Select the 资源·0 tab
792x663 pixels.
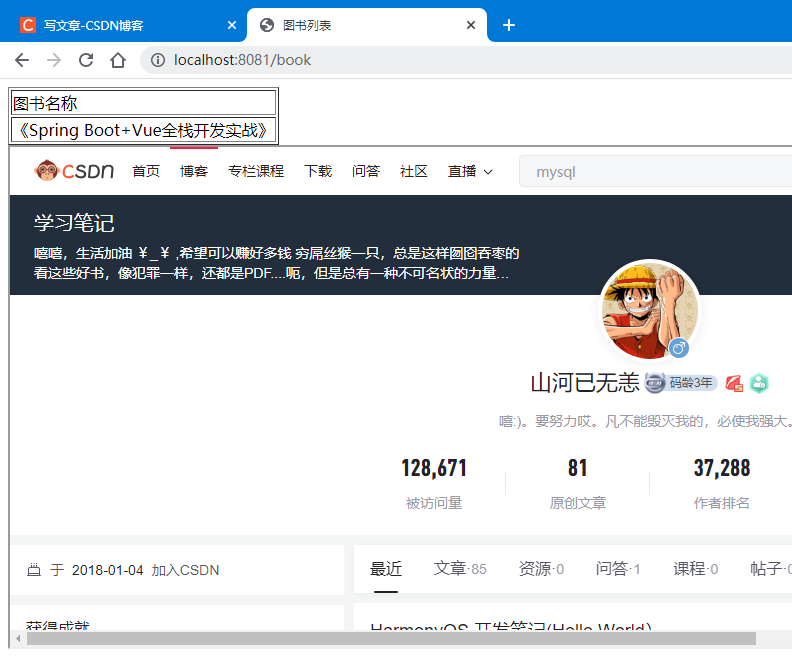[x=541, y=569]
